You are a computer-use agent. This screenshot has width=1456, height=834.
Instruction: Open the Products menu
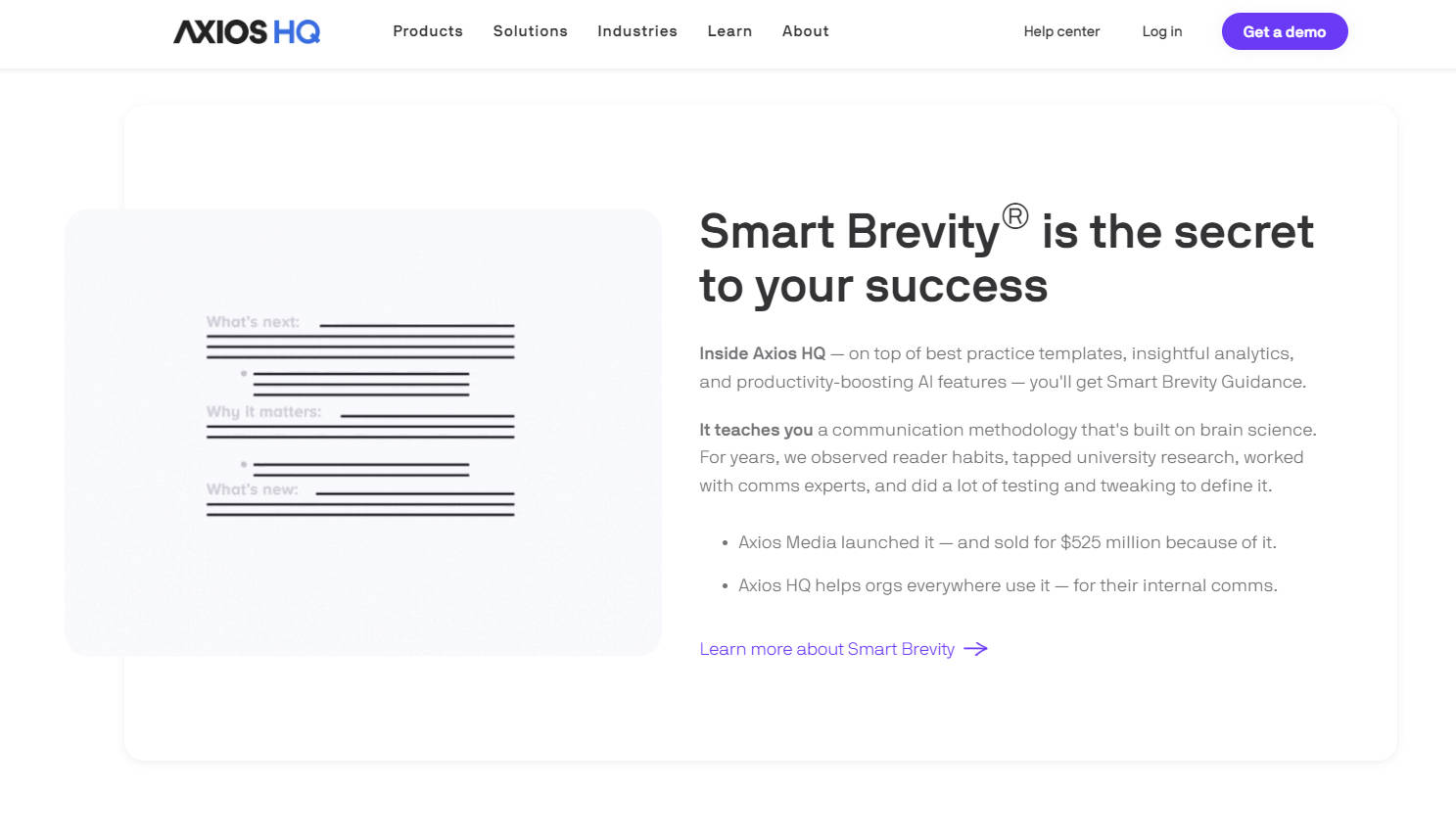pos(428,31)
